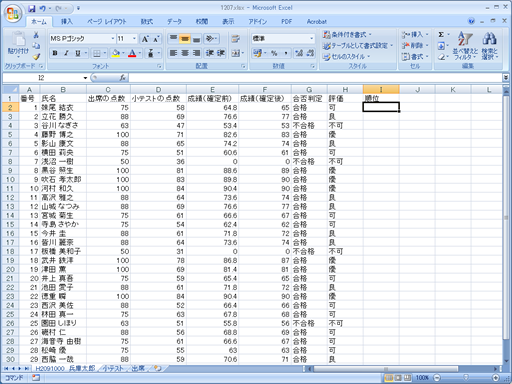
Task: Click the Format Painter brush icon
Action: tap(36, 56)
